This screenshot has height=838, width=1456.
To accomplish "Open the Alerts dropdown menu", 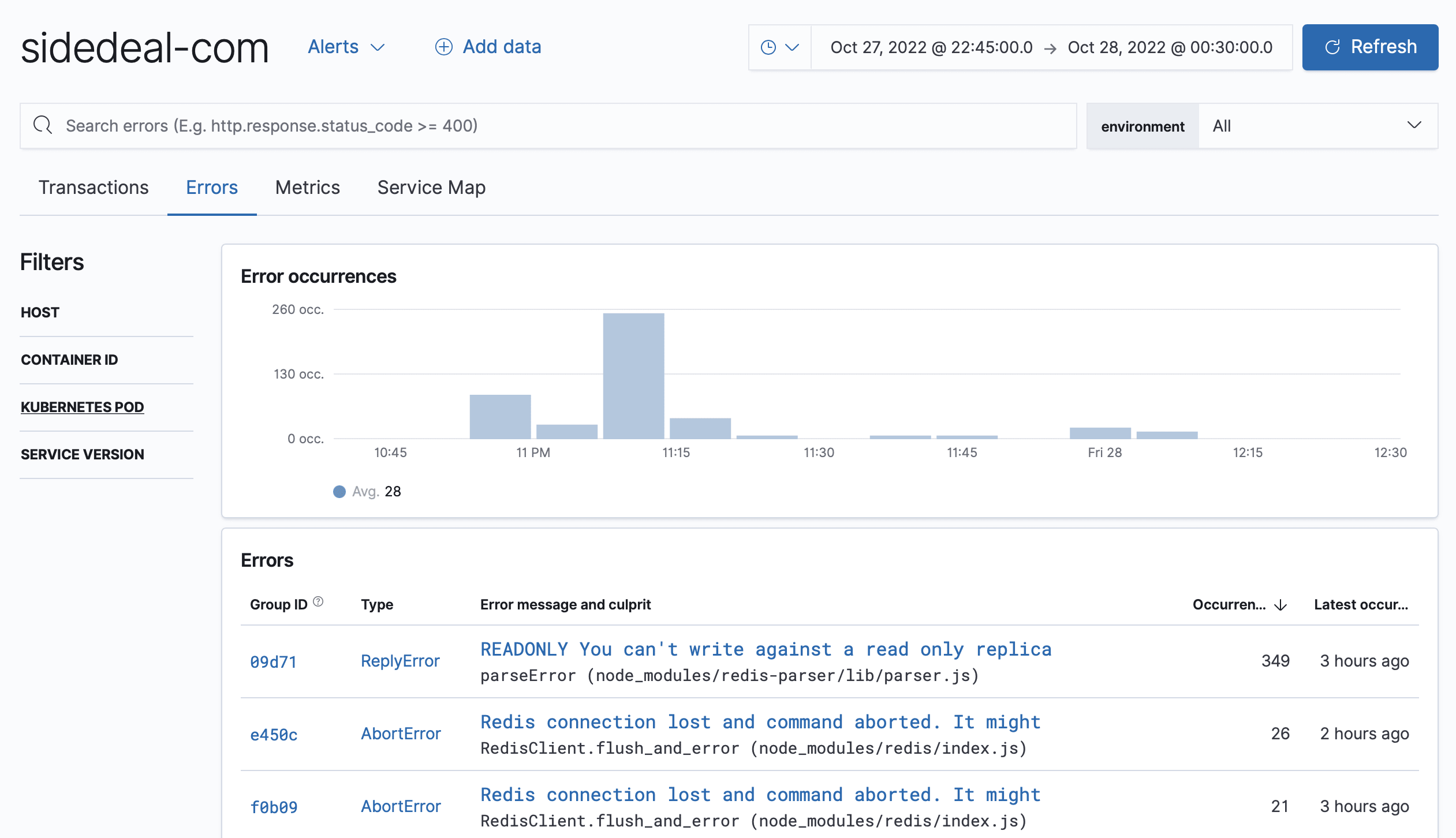I will pos(346,47).
